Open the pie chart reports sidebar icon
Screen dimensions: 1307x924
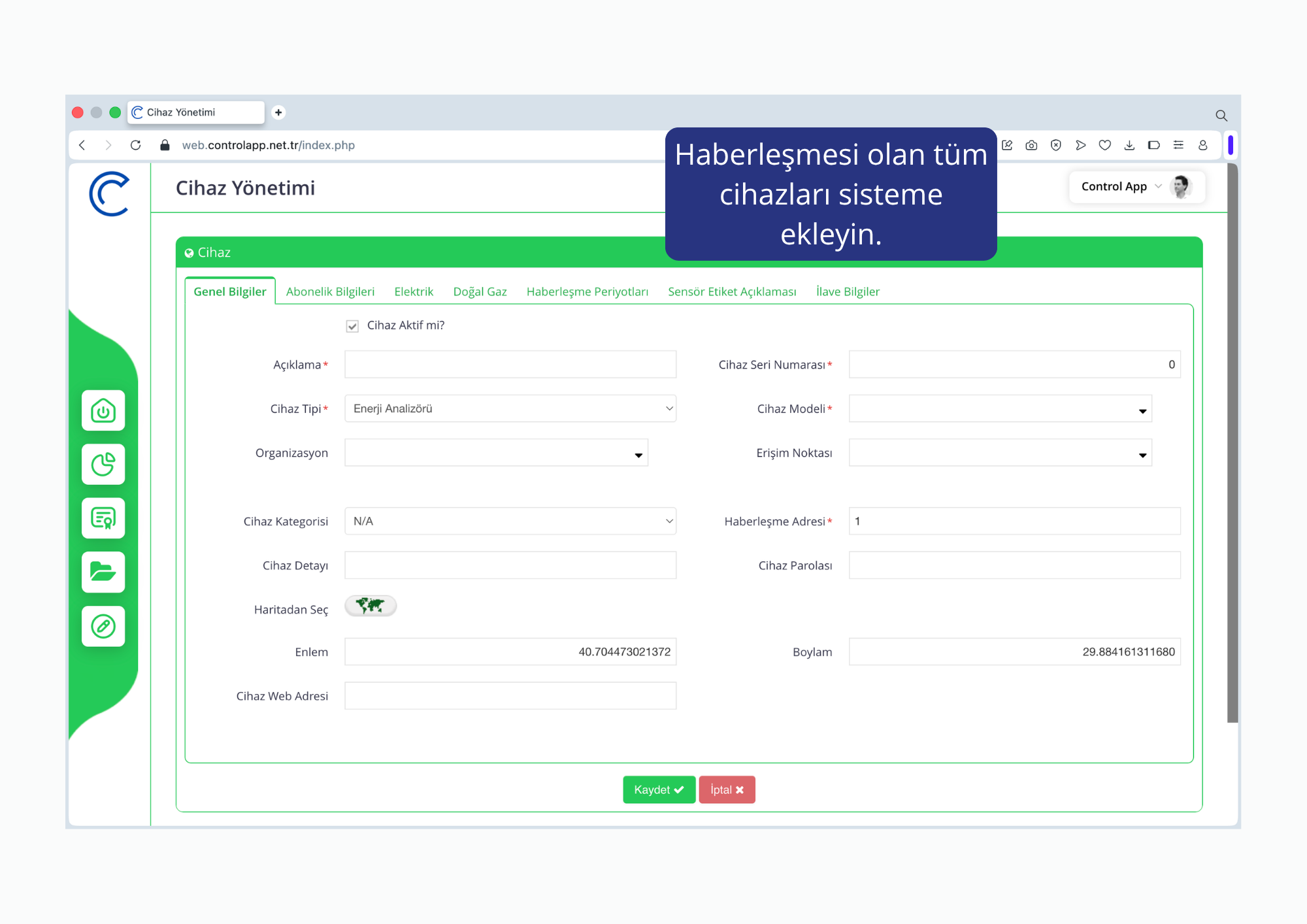(103, 465)
